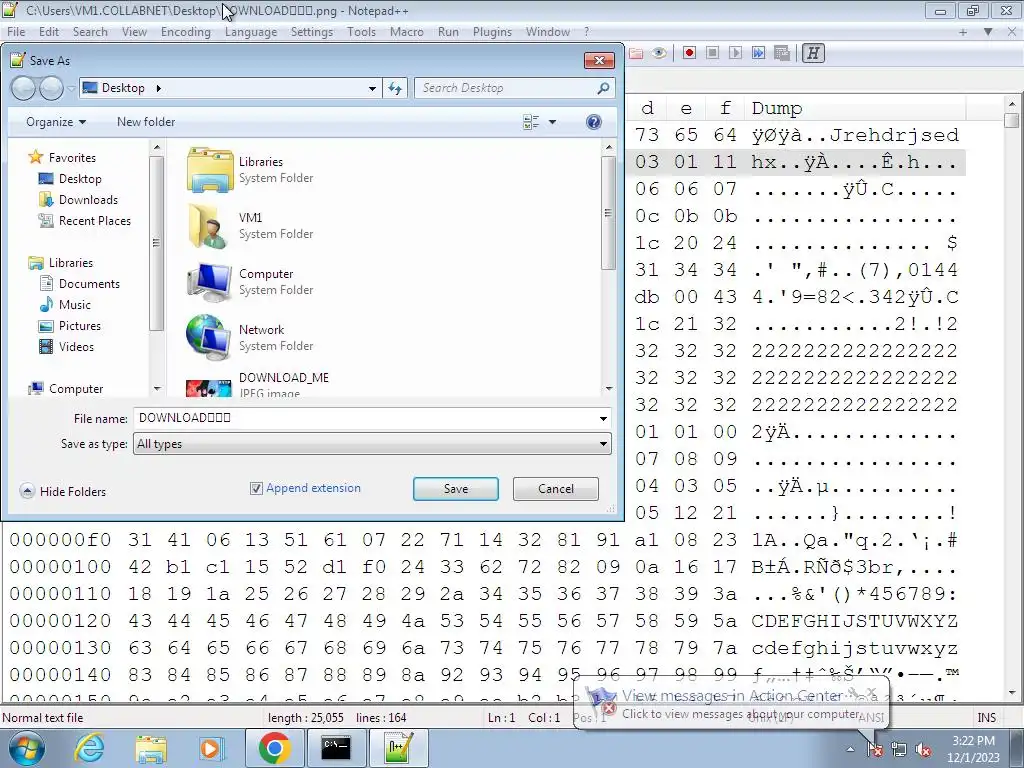
Task: Refresh the Desktop location in Save As
Action: point(395,88)
